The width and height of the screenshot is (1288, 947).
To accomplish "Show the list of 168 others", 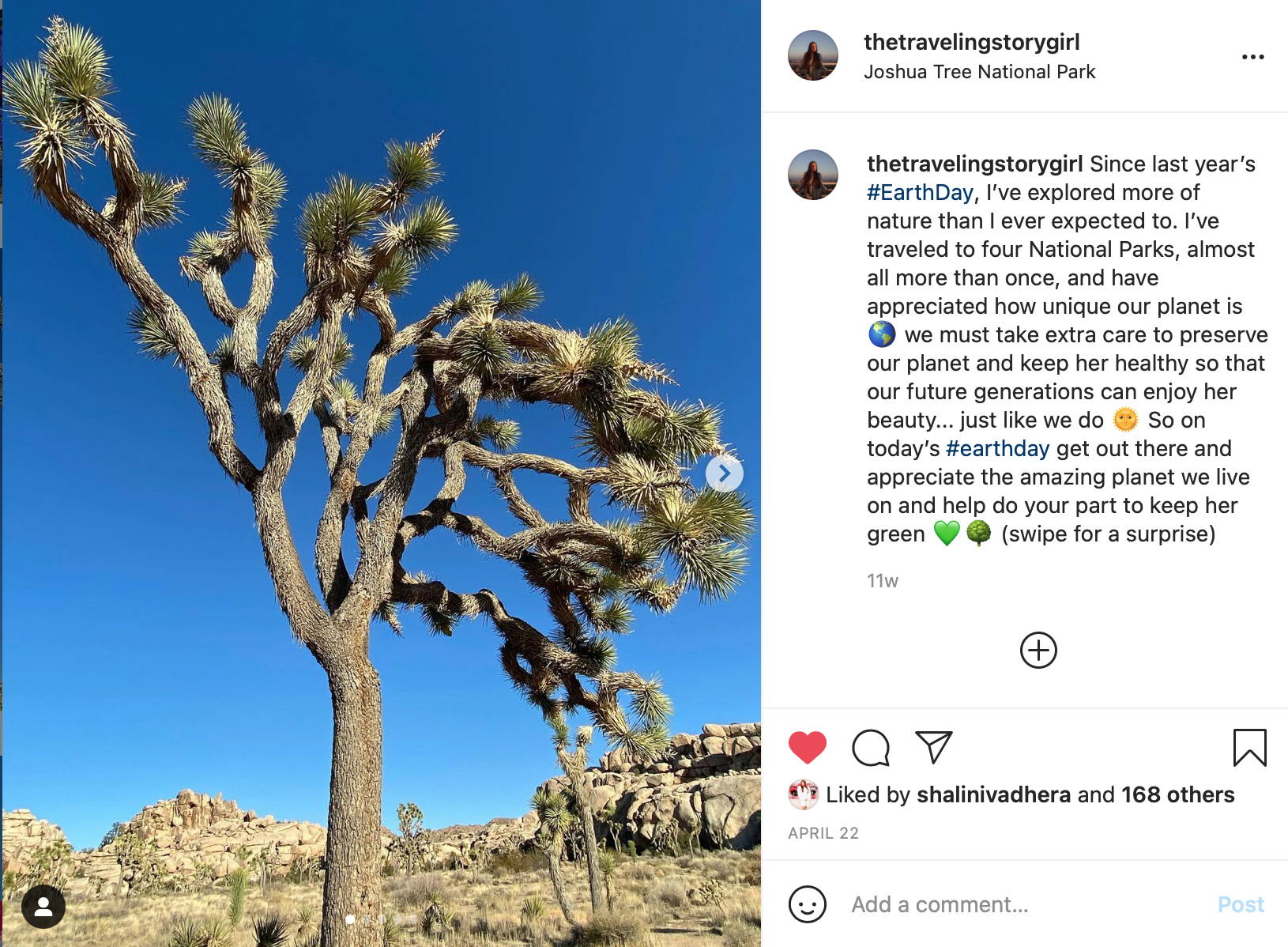I will 1177,794.
